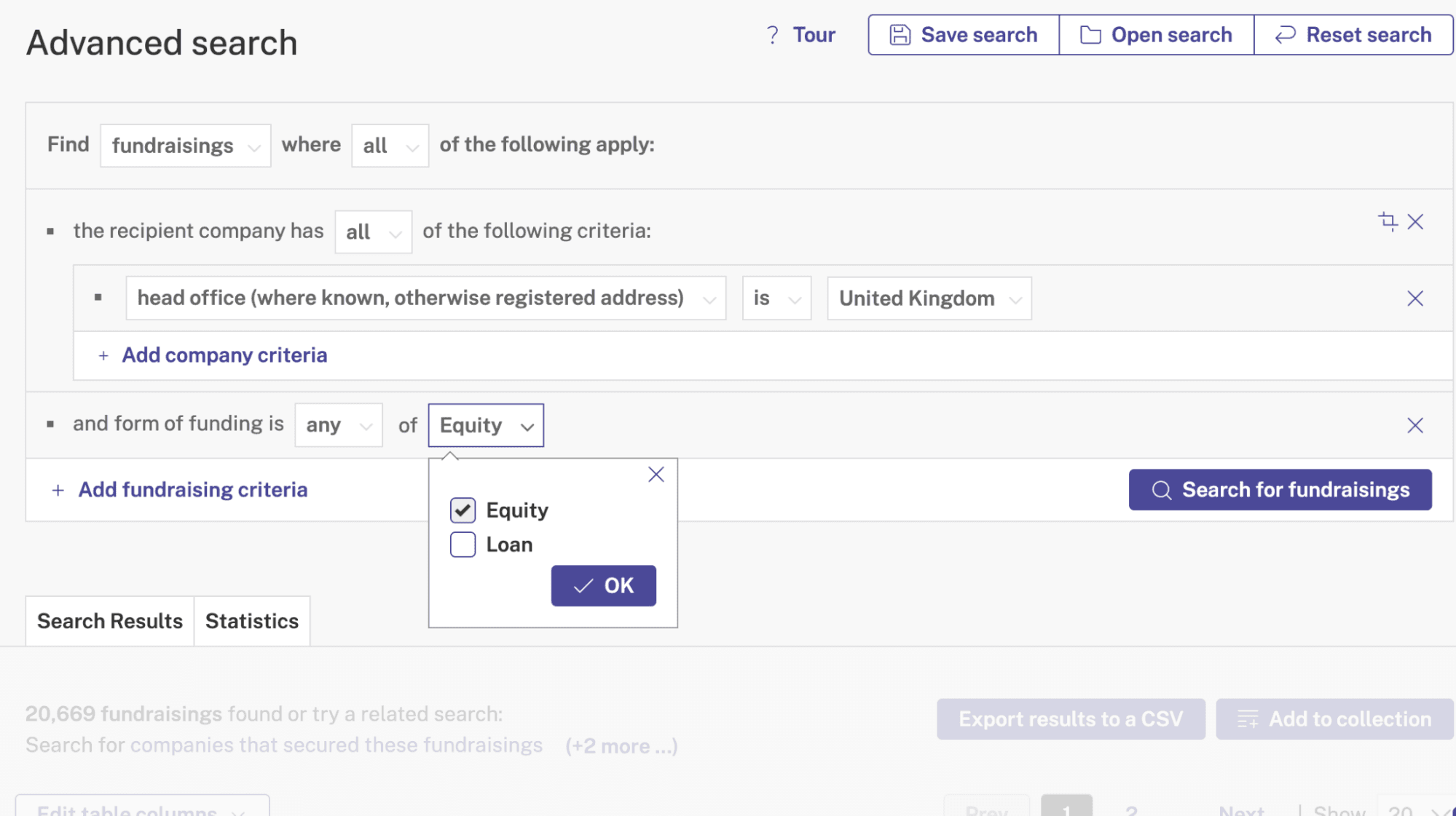Confirm selection with the OK button
Image resolution: width=1456 pixels, height=816 pixels.
point(603,585)
